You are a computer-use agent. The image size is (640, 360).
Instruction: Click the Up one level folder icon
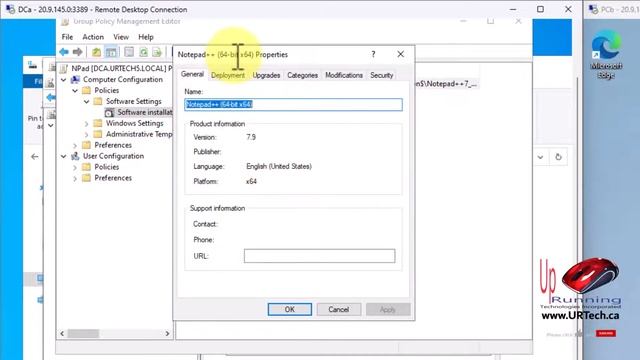96,52
